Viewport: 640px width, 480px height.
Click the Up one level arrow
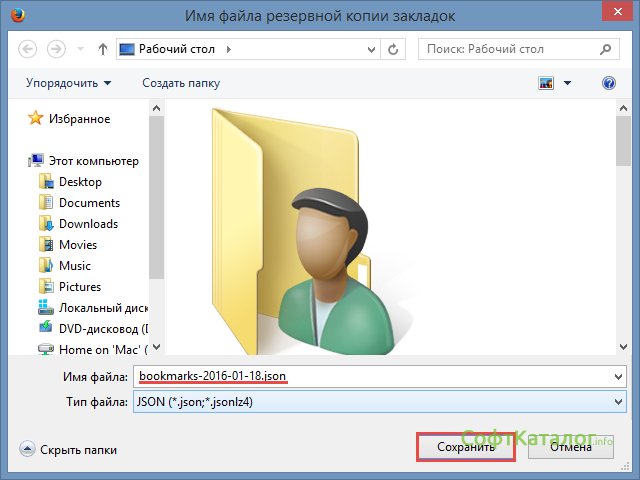103,48
